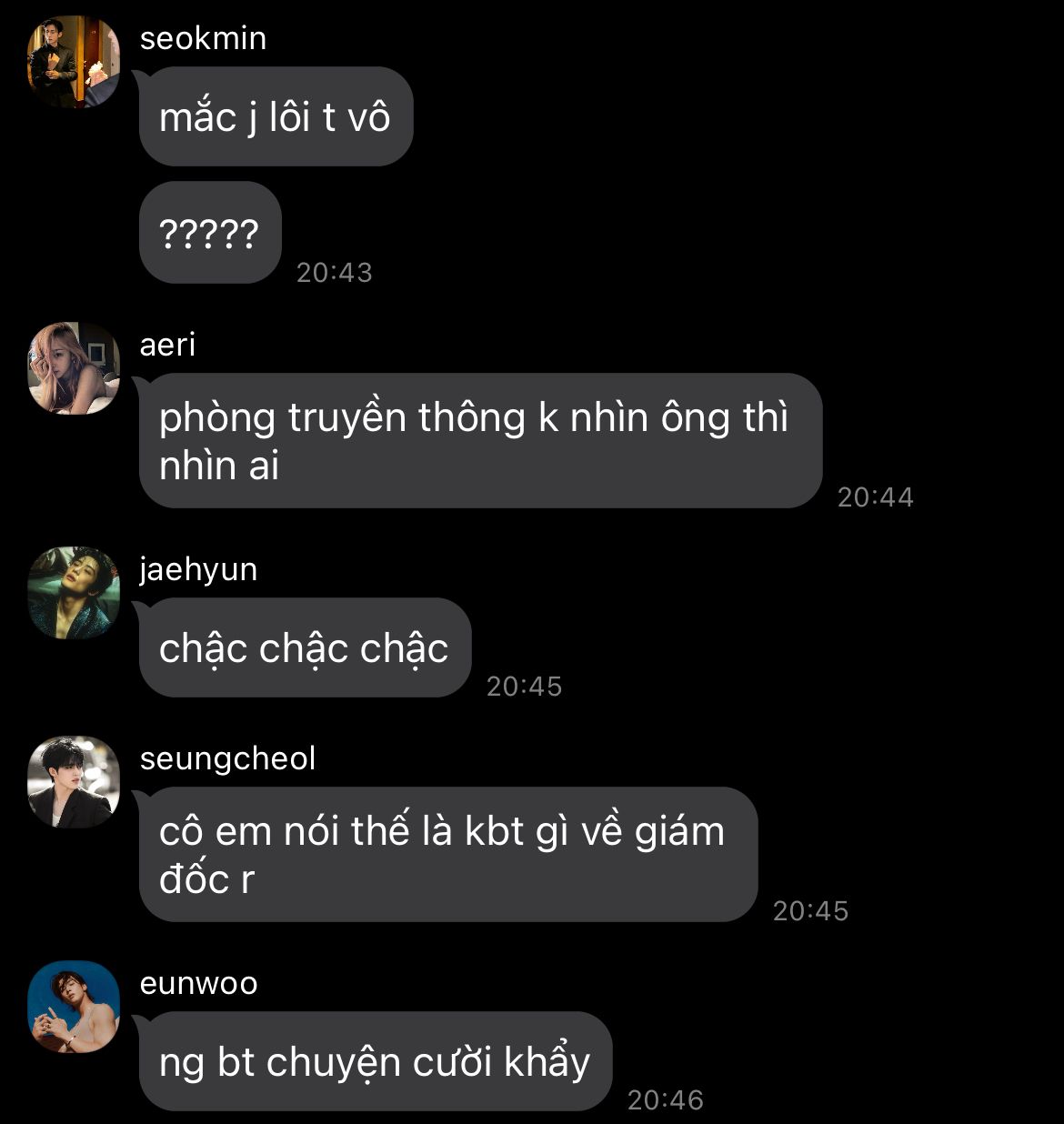The width and height of the screenshot is (1064, 1124).
Task: Tap the 20:46 timestamp
Action: [x=666, y=1099]
